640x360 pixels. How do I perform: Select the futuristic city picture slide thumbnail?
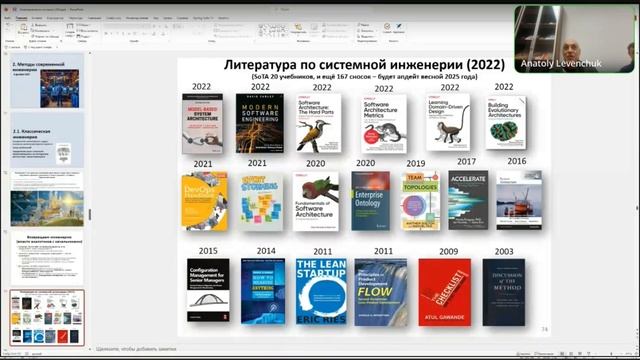coord(47,199)
